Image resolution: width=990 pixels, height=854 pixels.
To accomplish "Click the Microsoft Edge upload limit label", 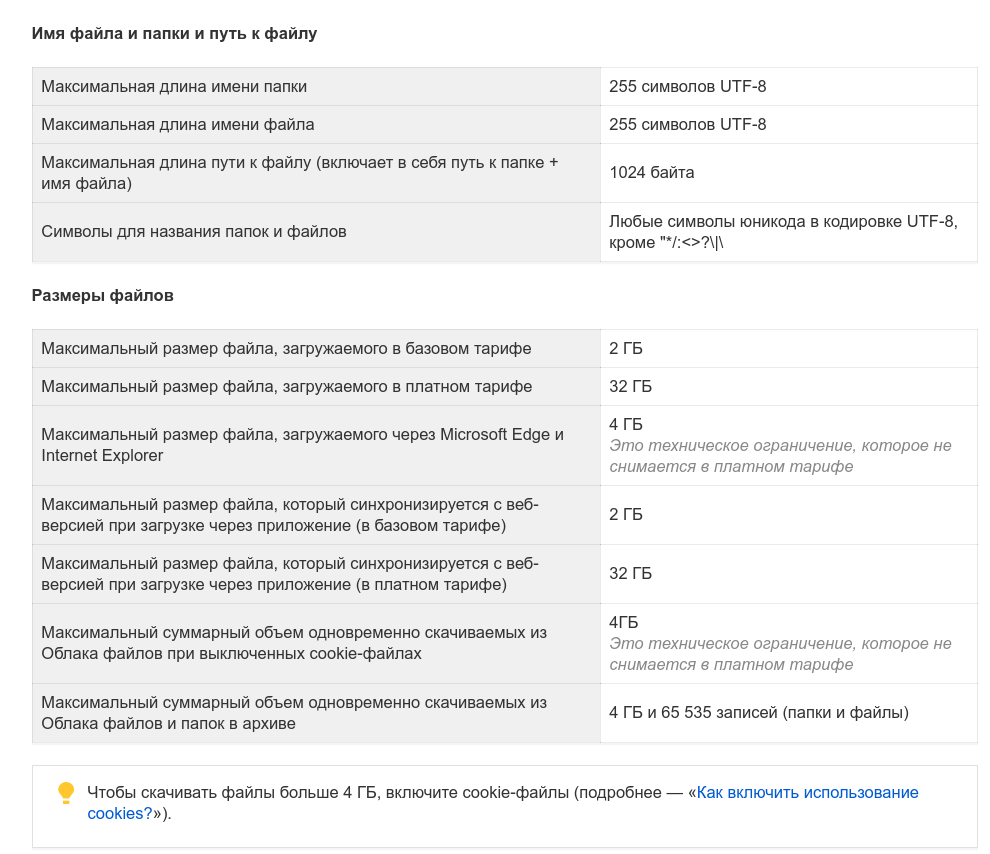I will [302, 445].
